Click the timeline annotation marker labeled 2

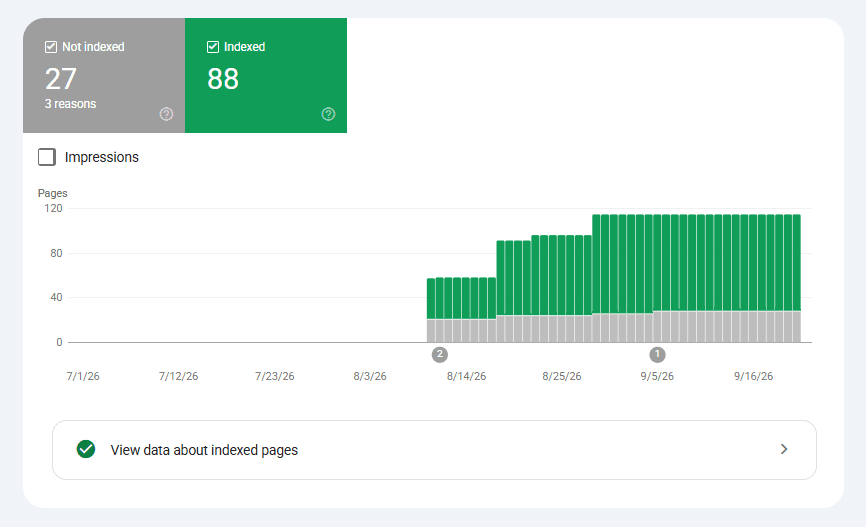(x=440, y=355)
